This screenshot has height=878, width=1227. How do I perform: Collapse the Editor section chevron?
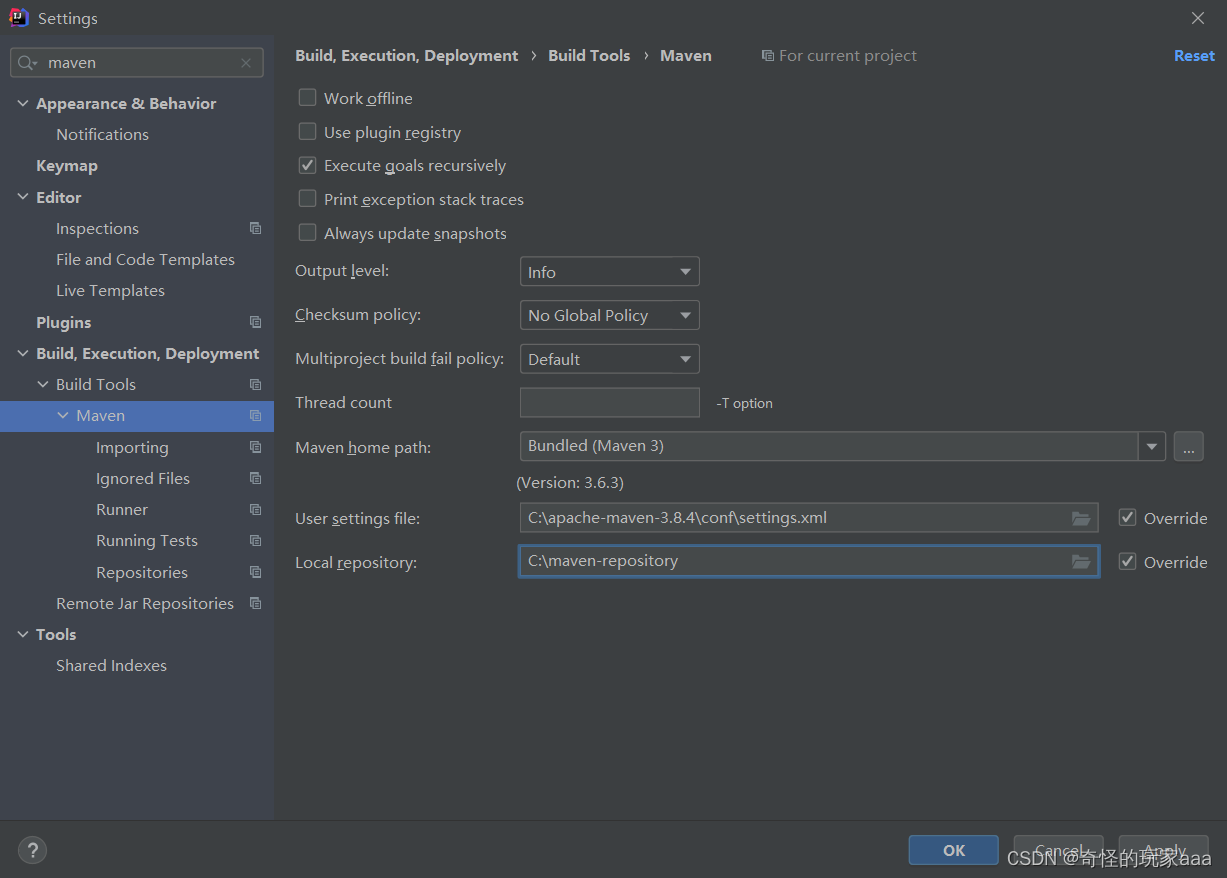pos(23,197)
